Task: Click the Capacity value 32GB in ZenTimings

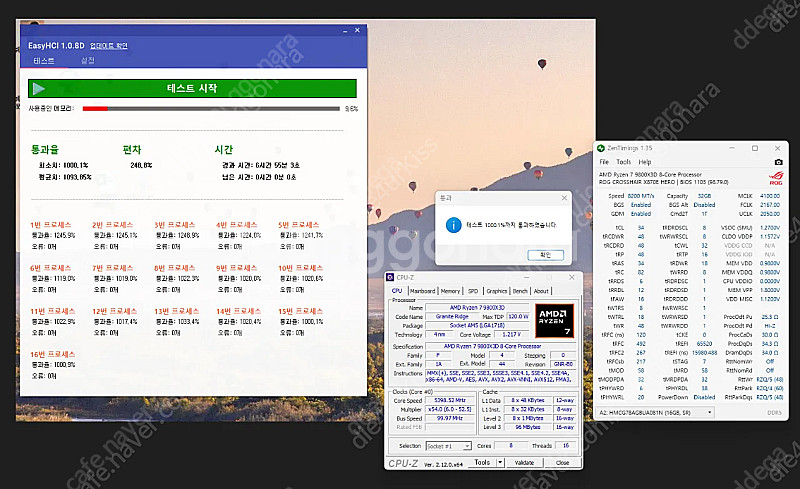Action: 704,196
